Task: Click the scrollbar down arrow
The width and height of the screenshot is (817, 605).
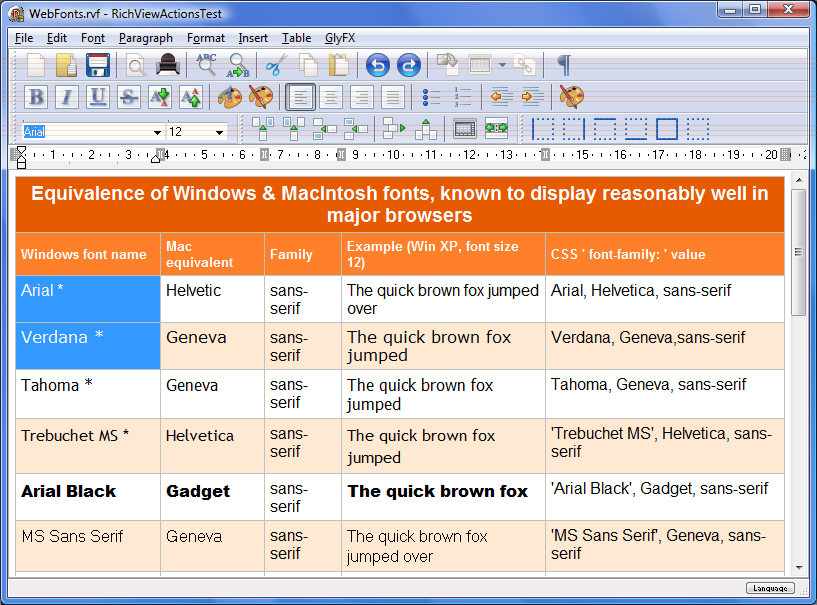Action: tap(798, 568)
